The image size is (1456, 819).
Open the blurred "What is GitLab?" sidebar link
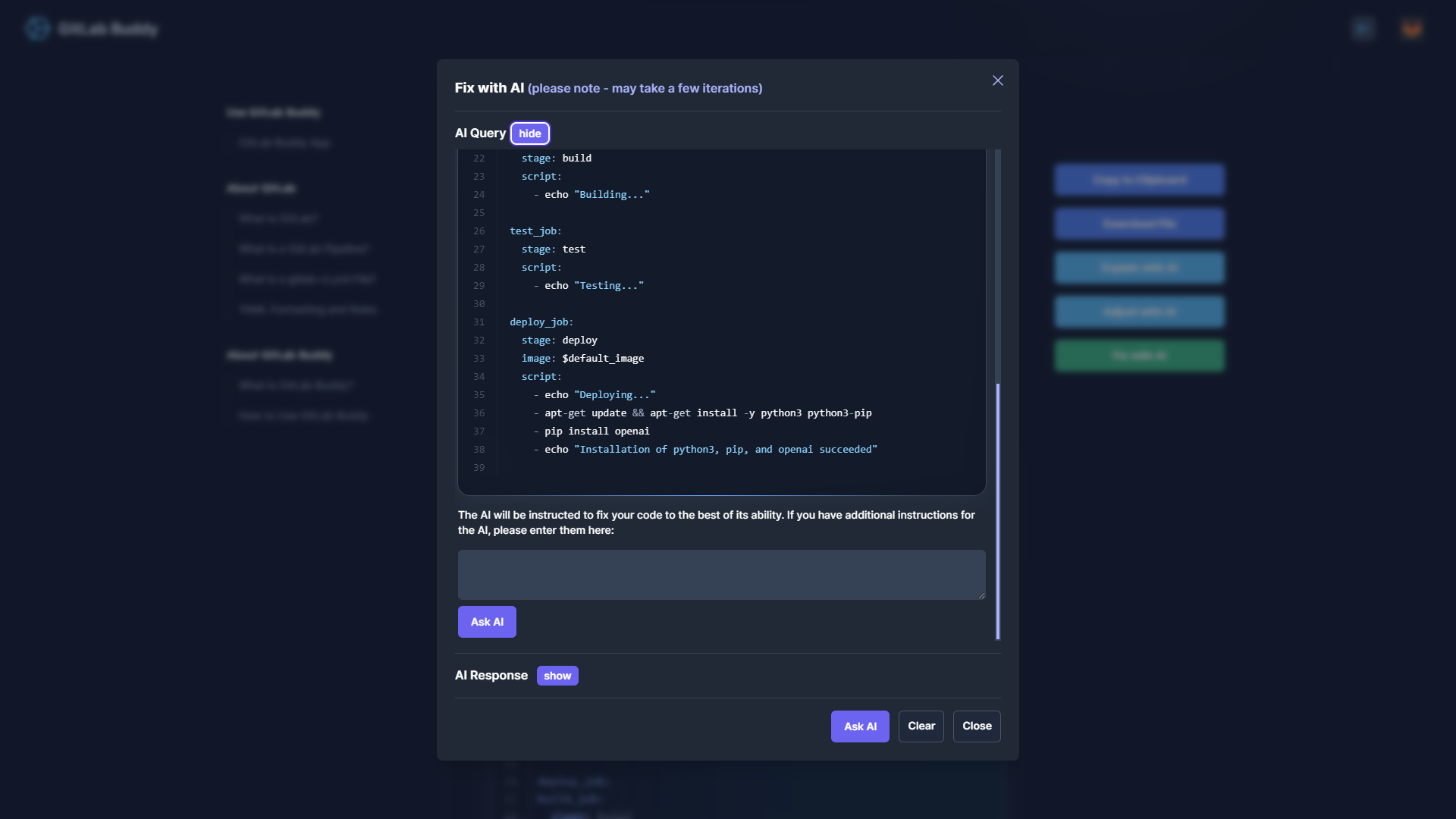(x=278, y=218)
